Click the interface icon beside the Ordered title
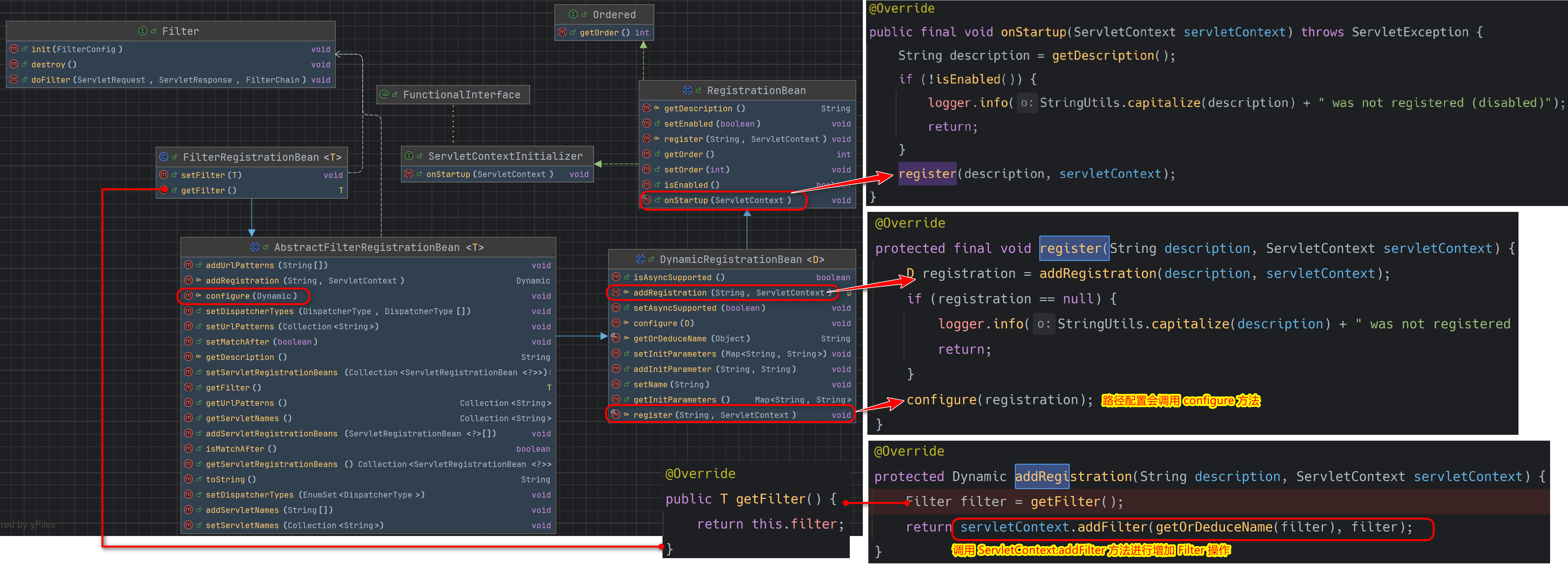 coord(573,14)
